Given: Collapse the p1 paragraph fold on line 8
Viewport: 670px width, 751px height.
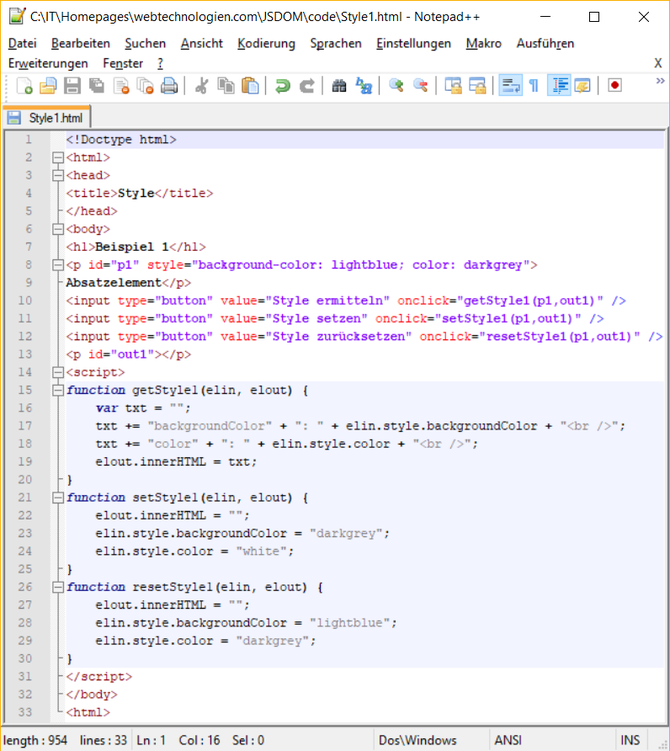Looking at the screenshot, I should (x=58, y=265).
